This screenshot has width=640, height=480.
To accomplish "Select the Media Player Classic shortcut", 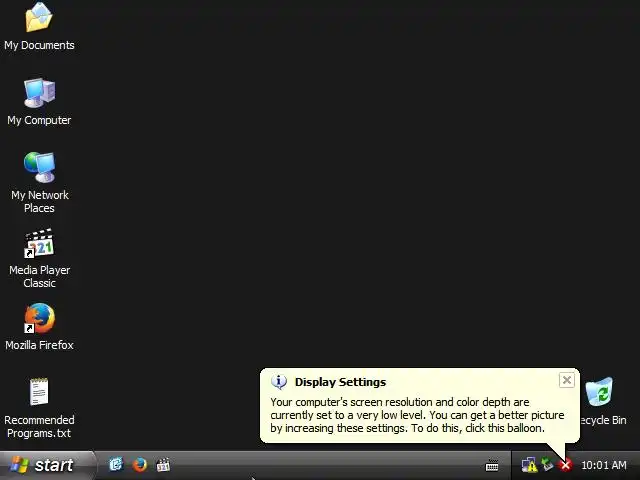I will click(x=39, y=243).
